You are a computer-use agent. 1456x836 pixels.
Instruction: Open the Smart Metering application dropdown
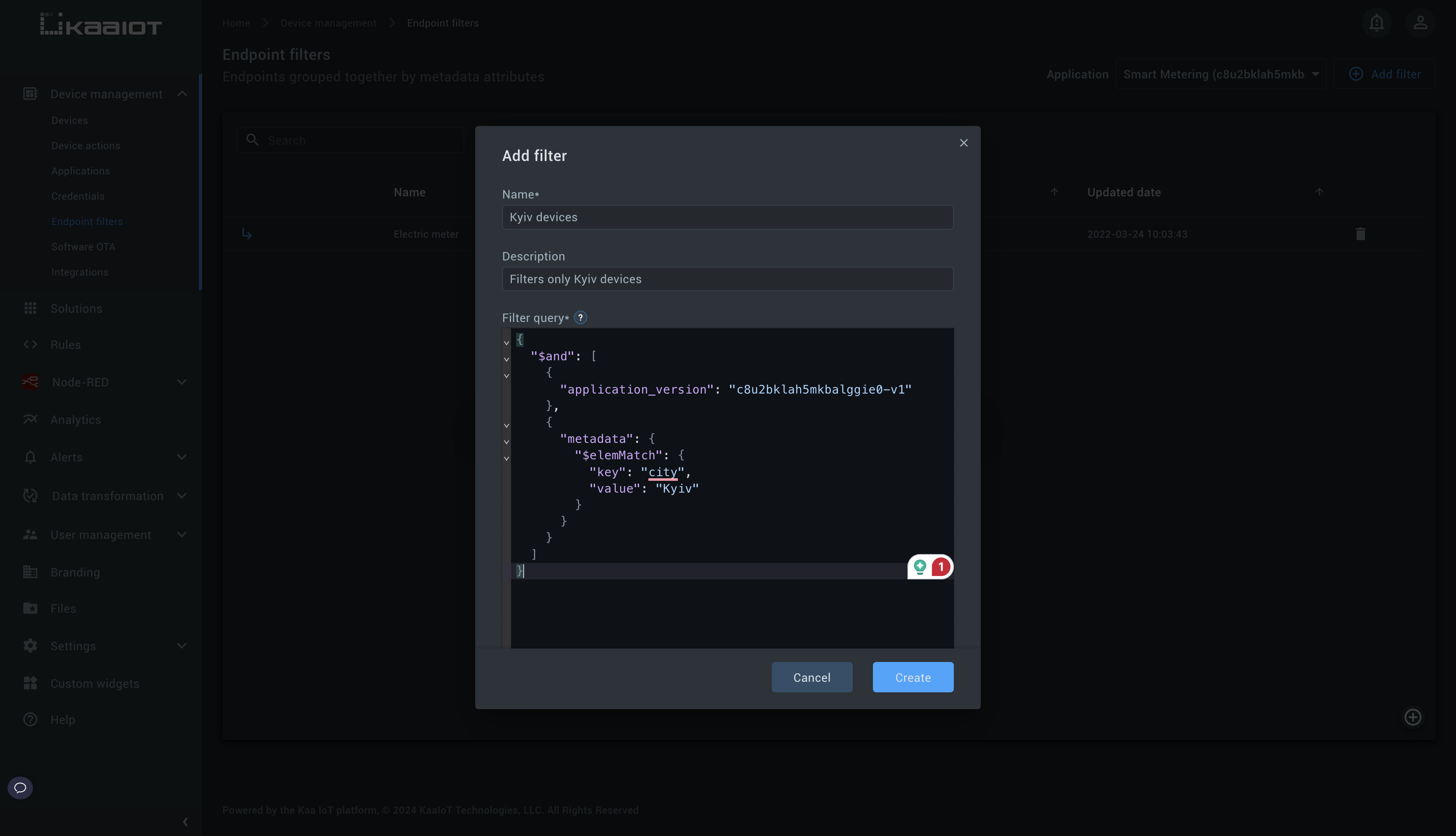1221,73
